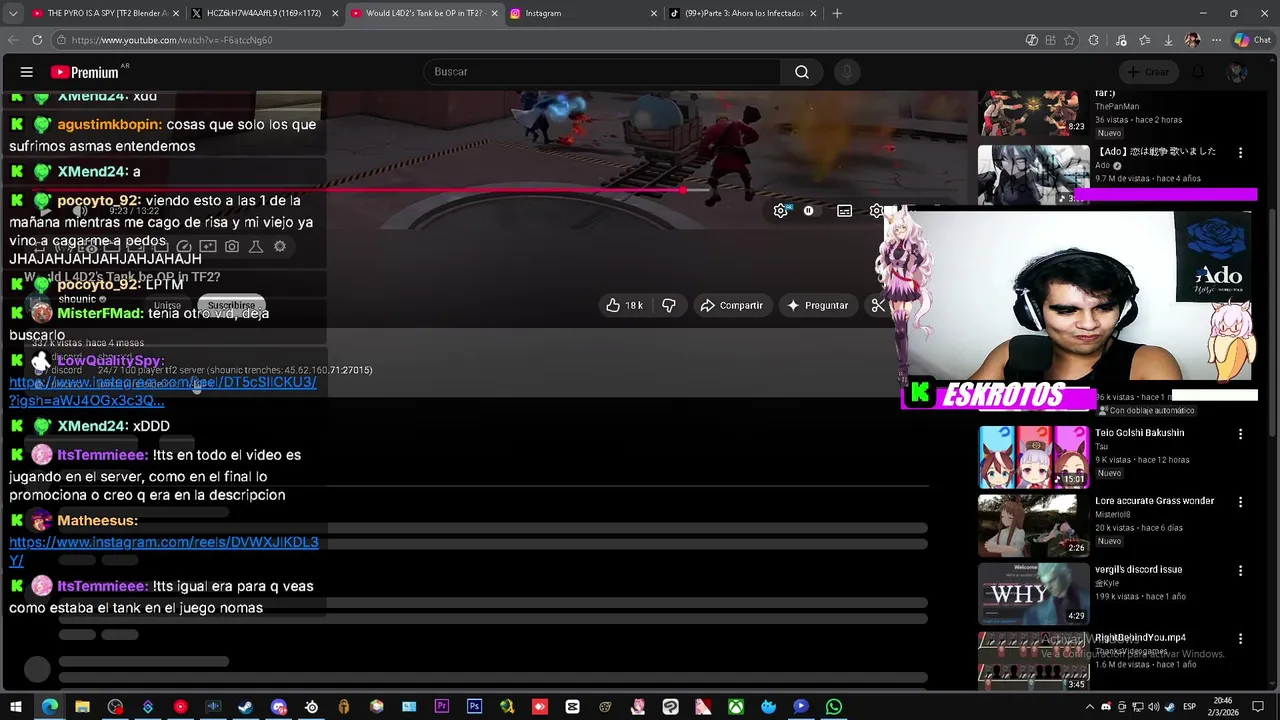The width and height of the screenshot is (1280, 720).
Task: Open options for Teio Golshi Bakushin video
Action: [1240, 434]
